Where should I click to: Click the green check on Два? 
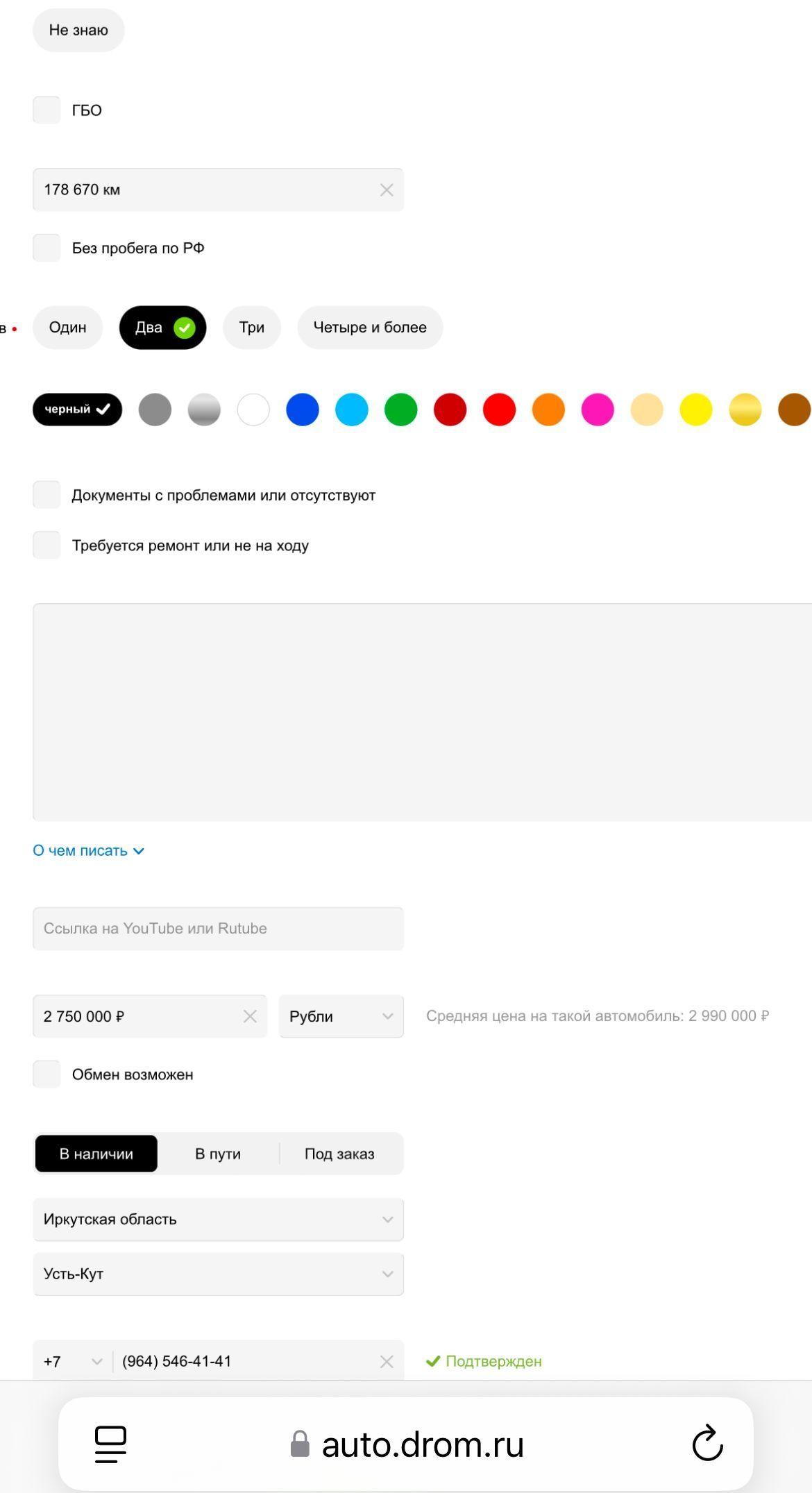(x=185, y=328)
